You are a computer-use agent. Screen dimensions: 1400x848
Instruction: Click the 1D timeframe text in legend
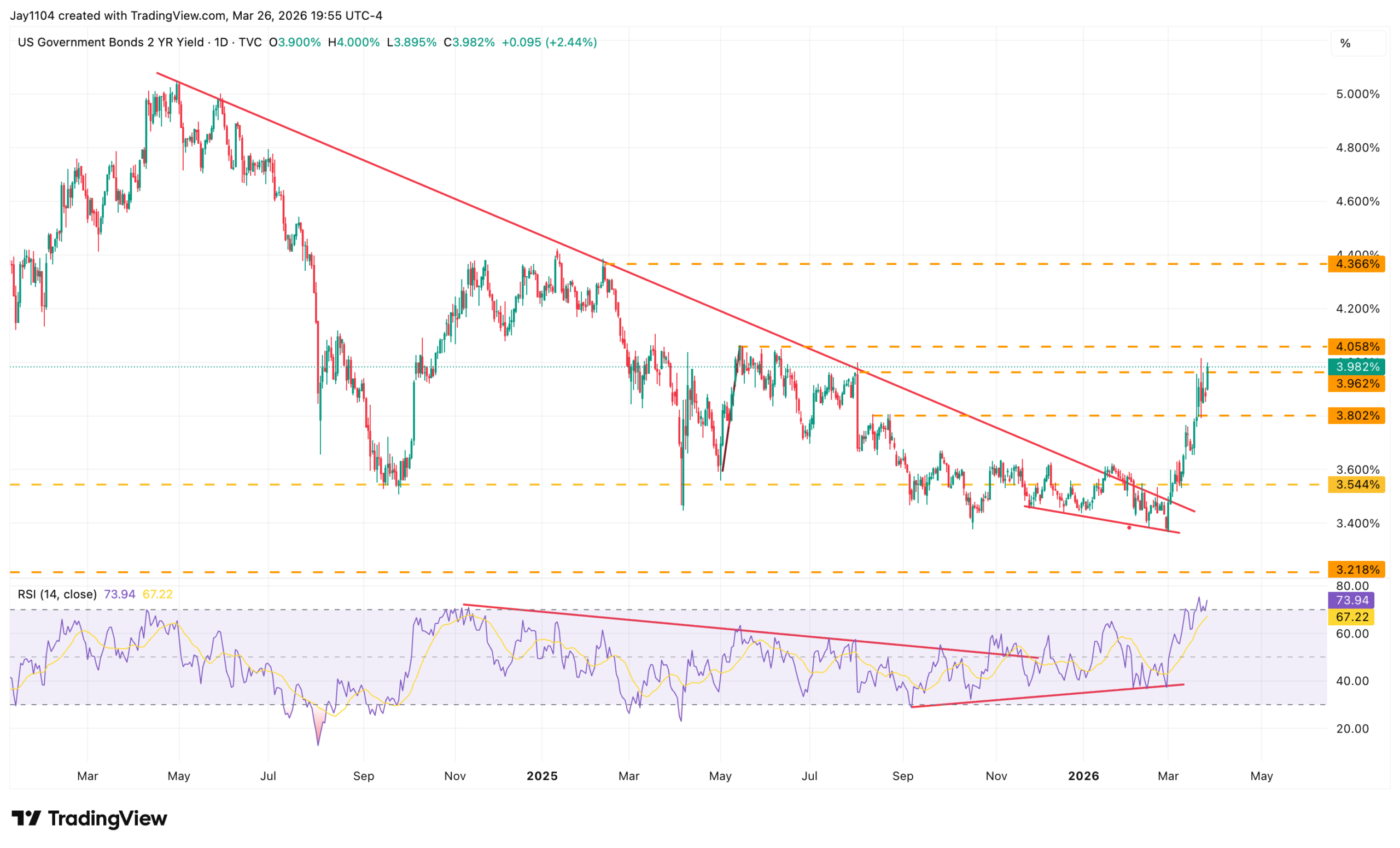pos(221,42)
